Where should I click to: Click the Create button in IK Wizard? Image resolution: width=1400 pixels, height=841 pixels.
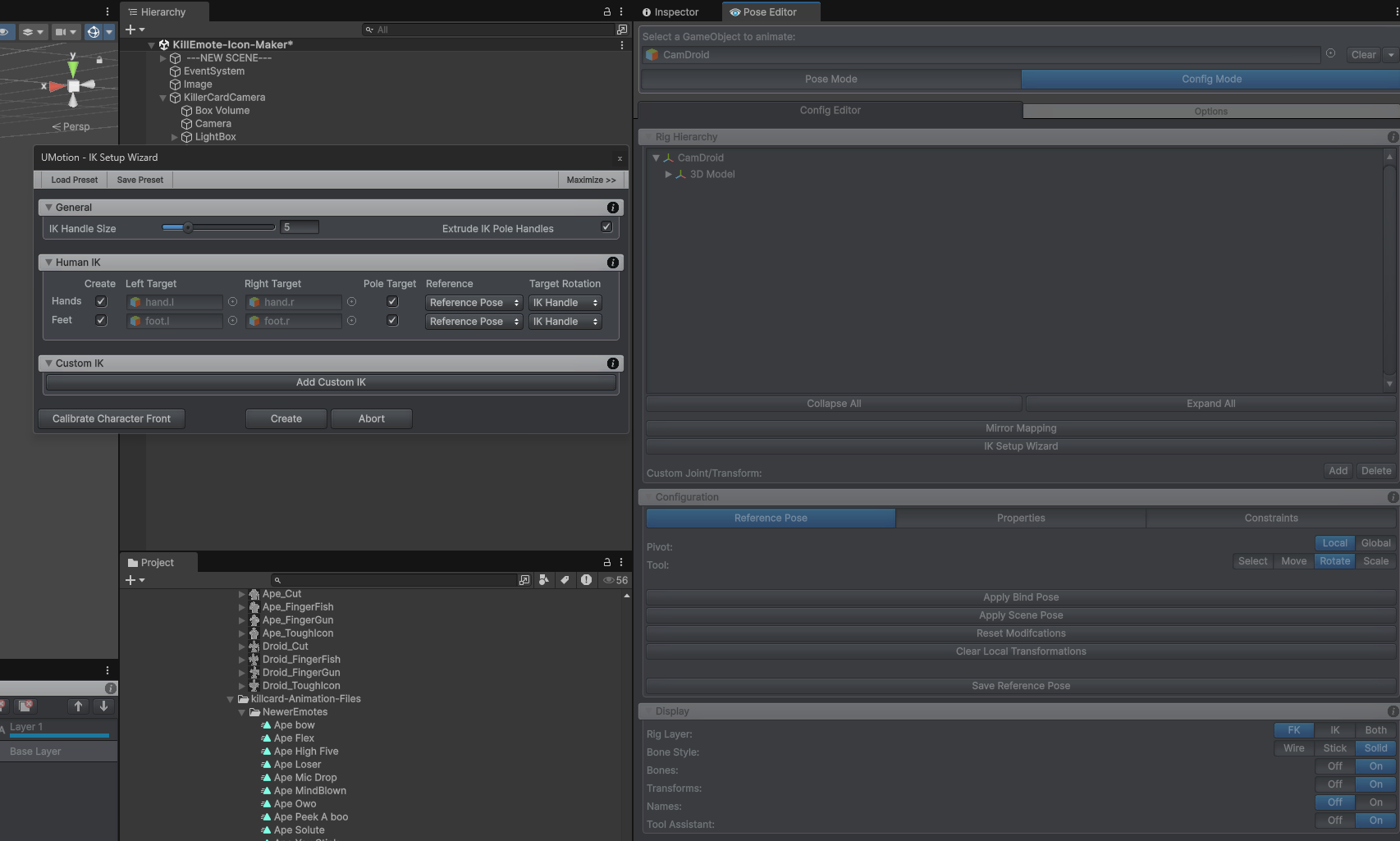[x=286, y=418]
